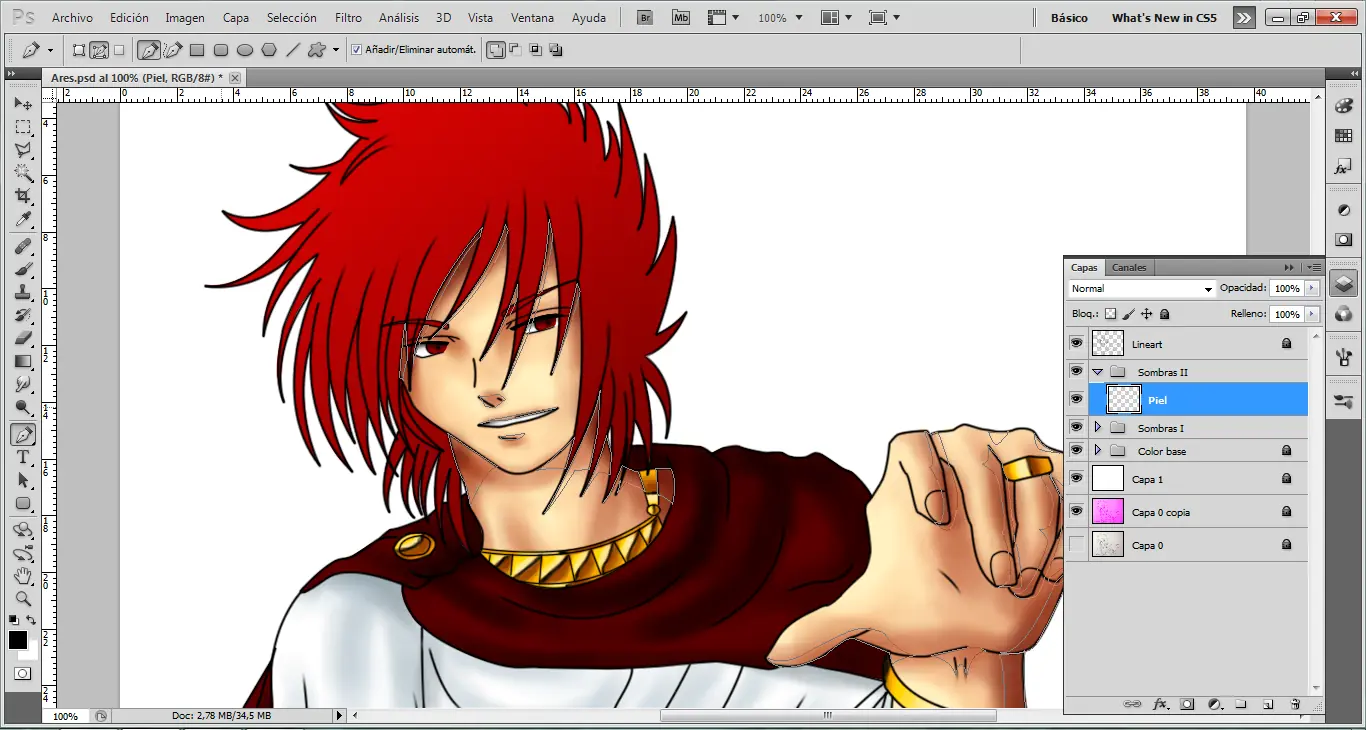Choose the Freeform Pen option

pos(172,50)
